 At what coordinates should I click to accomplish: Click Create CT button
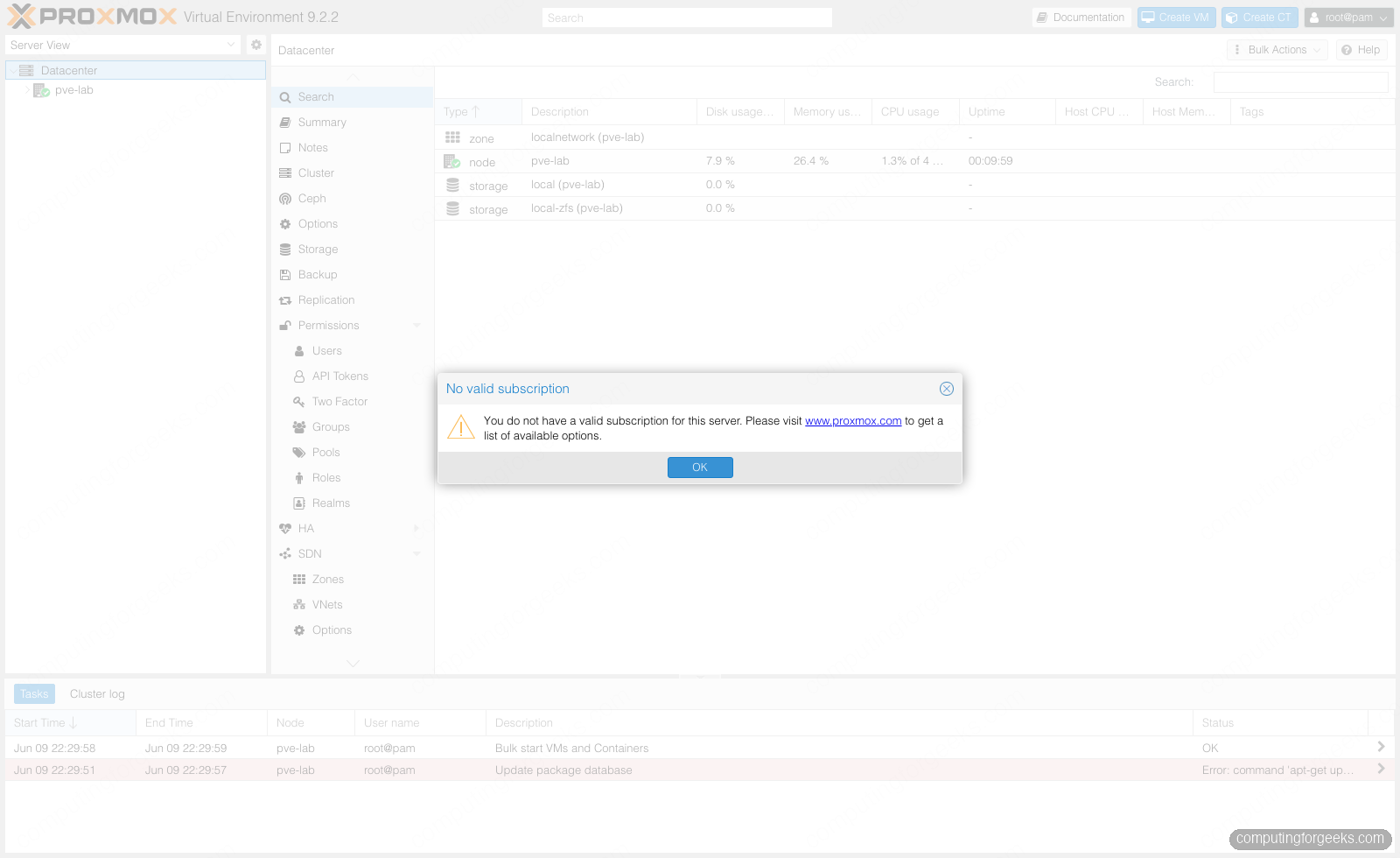point(1259,18)
